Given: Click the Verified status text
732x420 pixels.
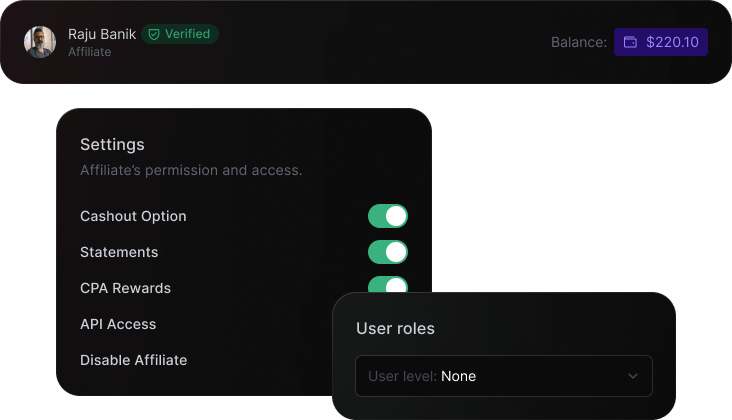Looking at the screenshot, I should [x=187, y=34].
